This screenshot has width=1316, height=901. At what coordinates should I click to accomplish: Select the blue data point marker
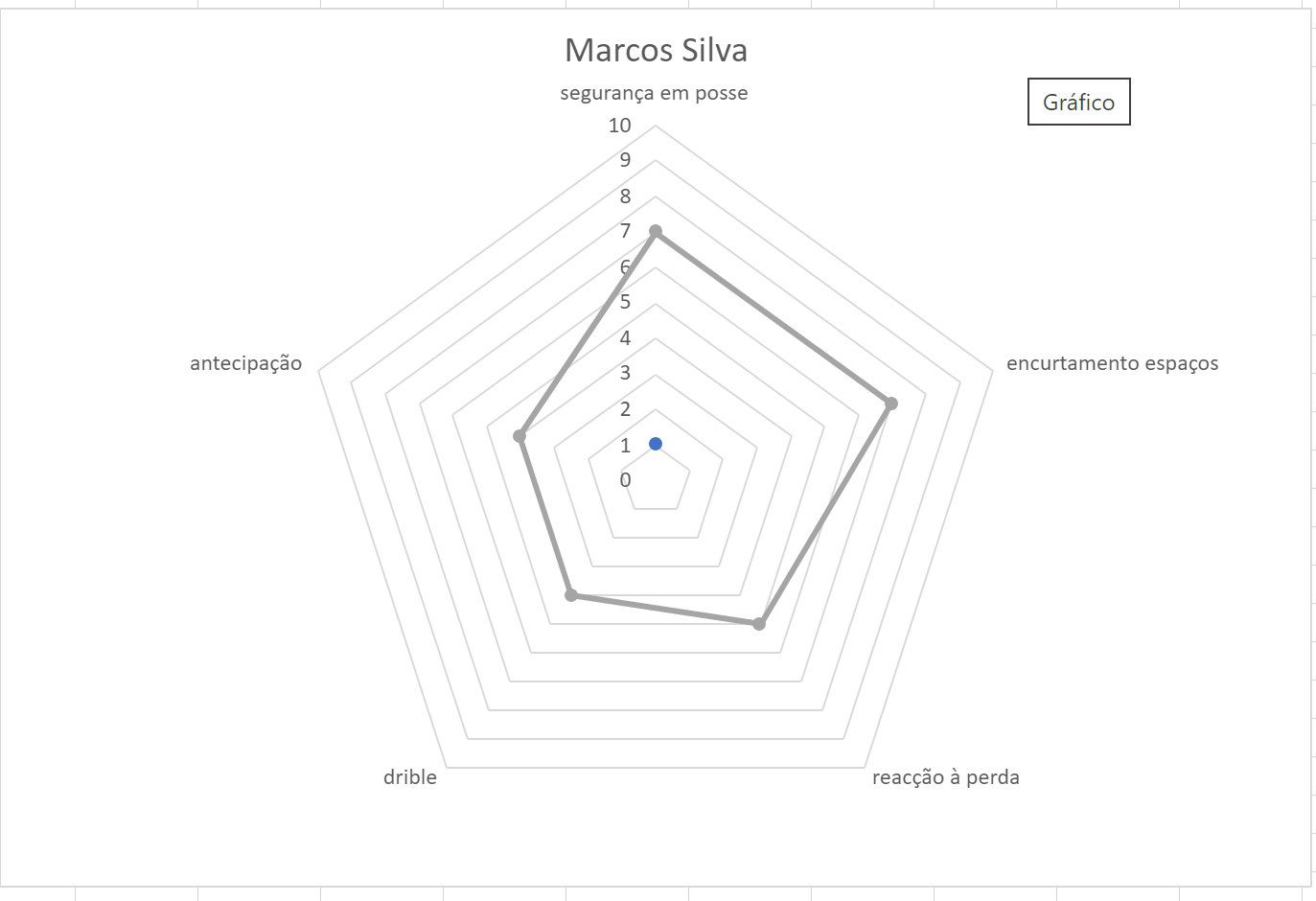[x=656, y=443]
